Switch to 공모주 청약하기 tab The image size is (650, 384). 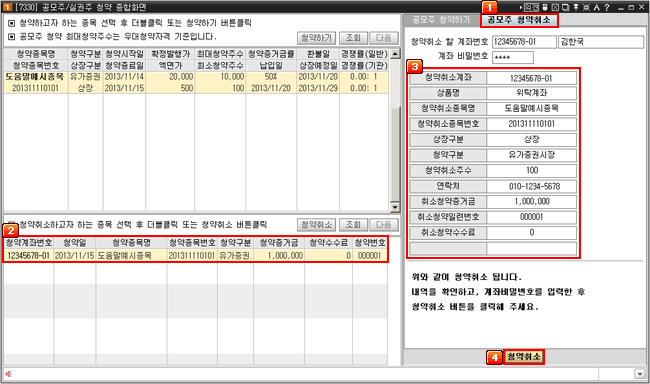[441, 20]
